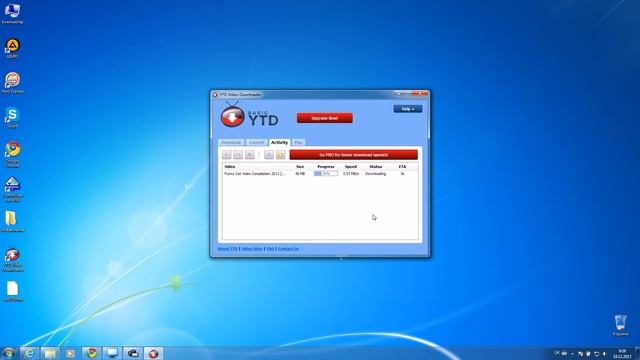Screen dimensions: 640x360
Task: Click the YTD Video Downloader taskbar button
Action: pos(153,353)
